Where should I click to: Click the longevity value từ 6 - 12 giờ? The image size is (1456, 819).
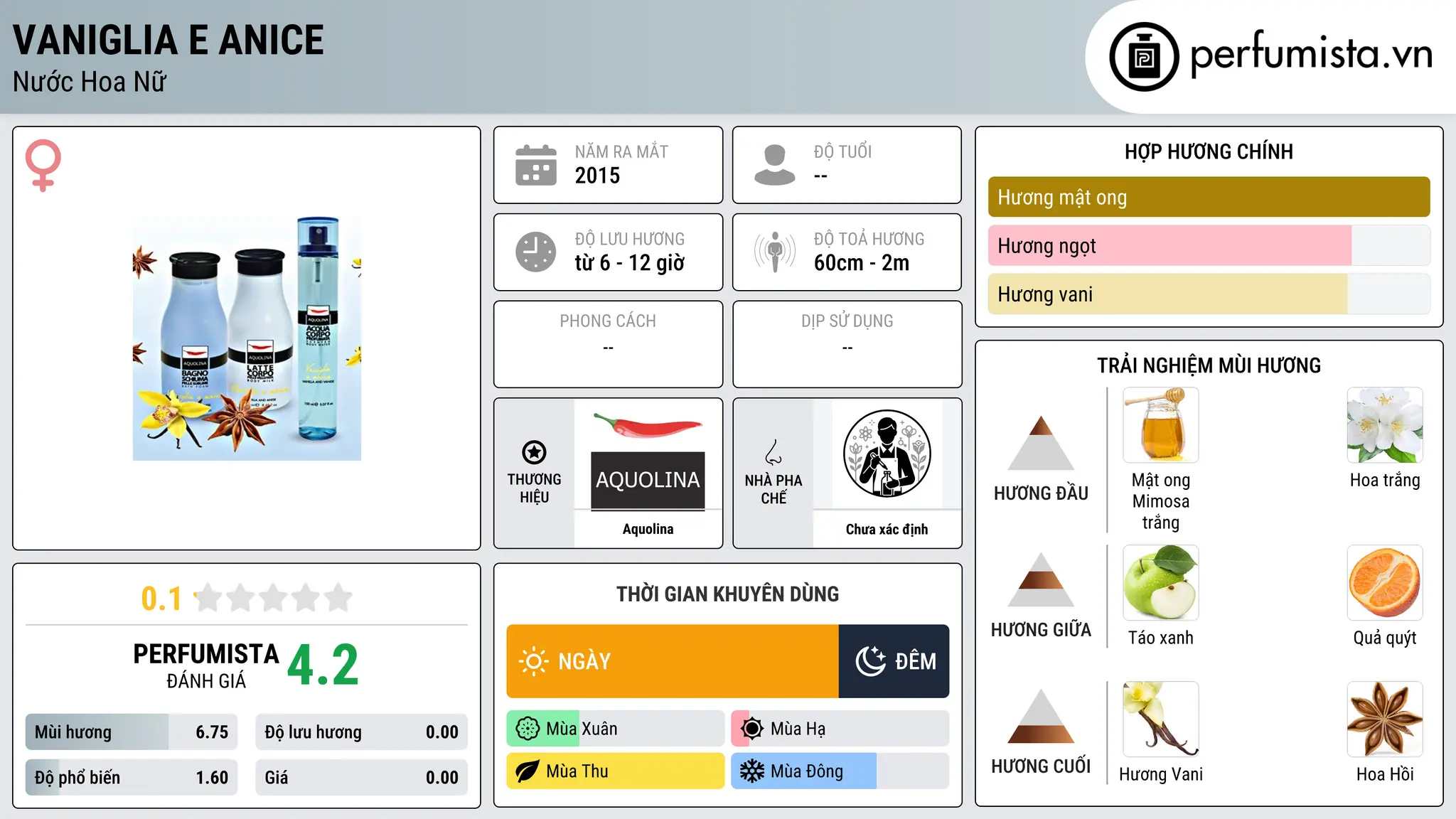[630, 263]
